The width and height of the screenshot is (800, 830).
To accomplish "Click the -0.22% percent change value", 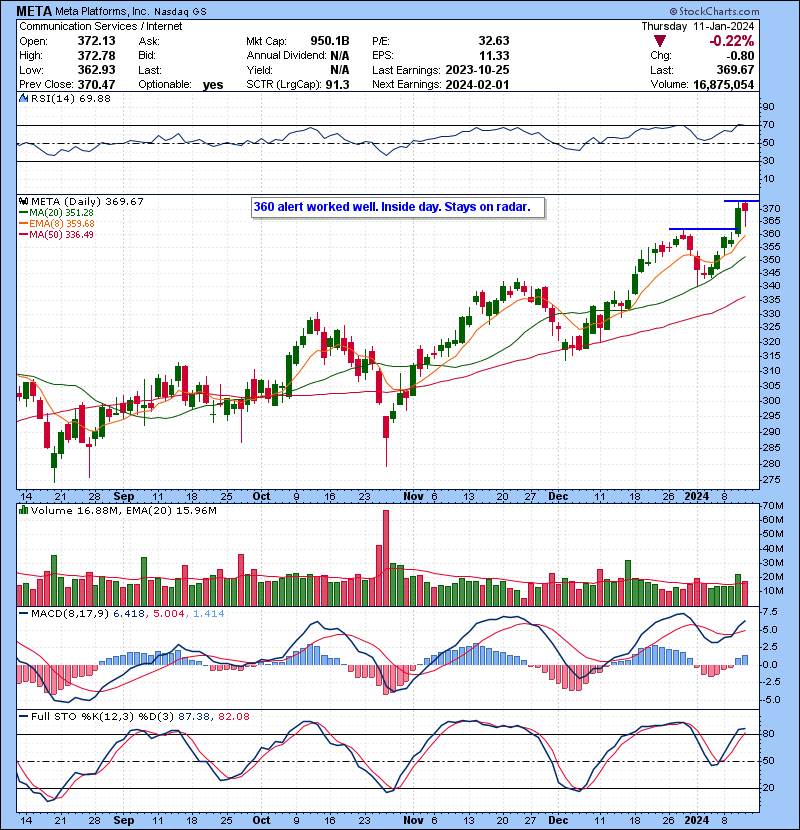I will (732, 41).
